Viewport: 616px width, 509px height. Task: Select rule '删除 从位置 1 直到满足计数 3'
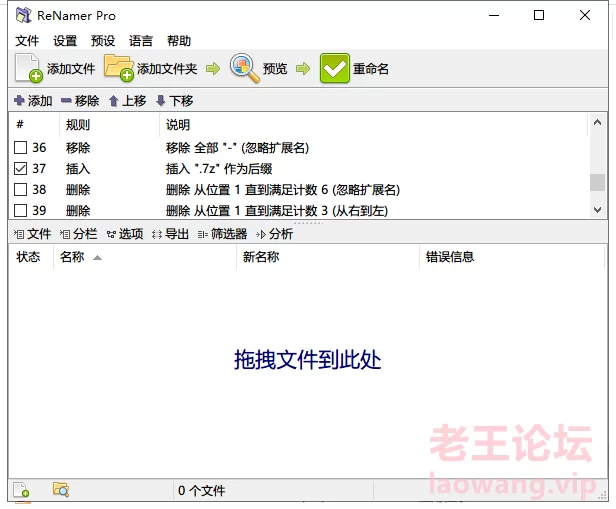click(277, 211)
